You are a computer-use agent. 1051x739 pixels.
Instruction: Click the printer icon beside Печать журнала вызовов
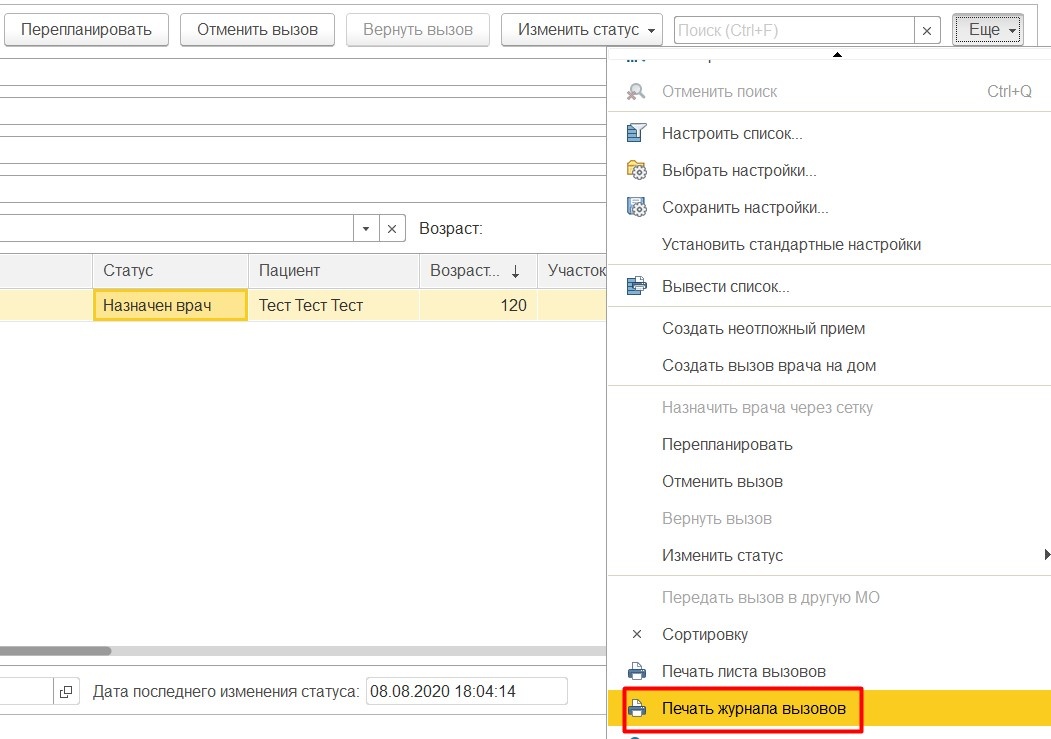click(x=636, y=709)
